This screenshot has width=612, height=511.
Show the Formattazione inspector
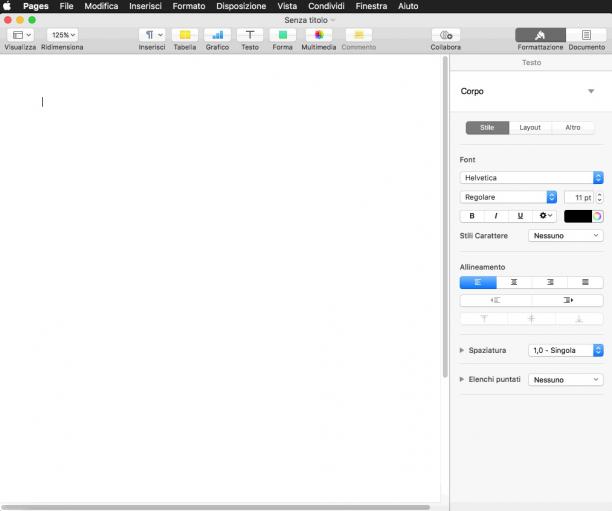tap(540, 35)
